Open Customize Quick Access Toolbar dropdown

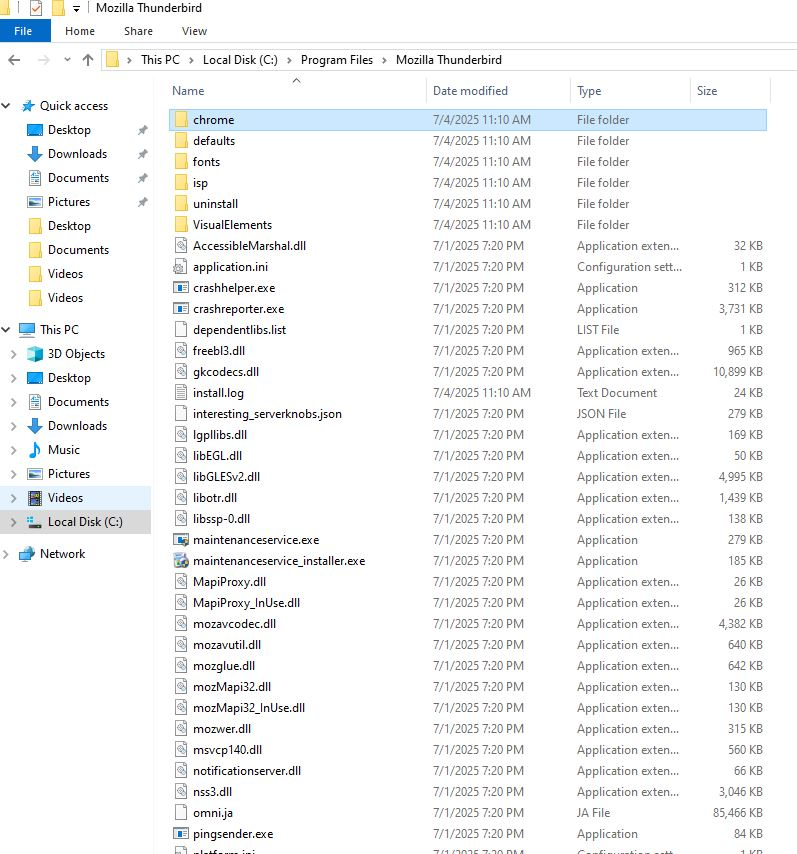point(76,9)
